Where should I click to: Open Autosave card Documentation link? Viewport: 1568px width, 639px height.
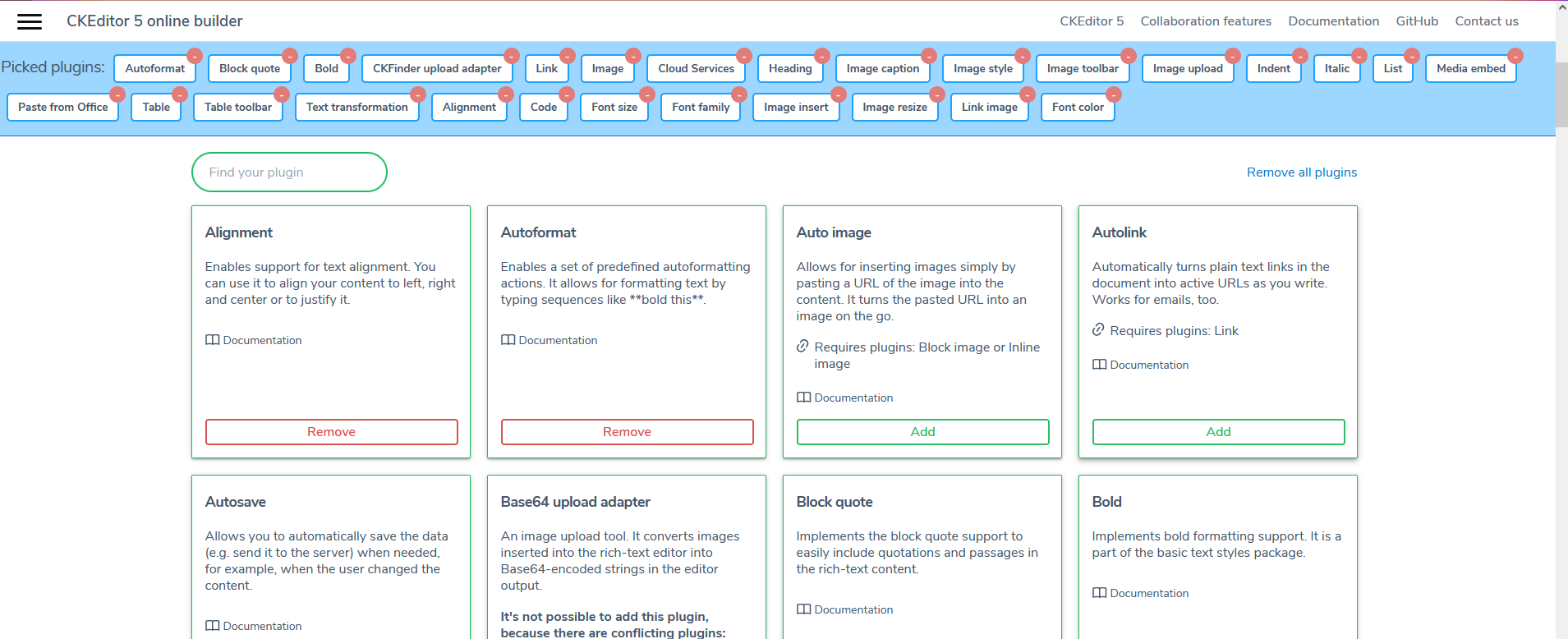(x=254, y=626)
